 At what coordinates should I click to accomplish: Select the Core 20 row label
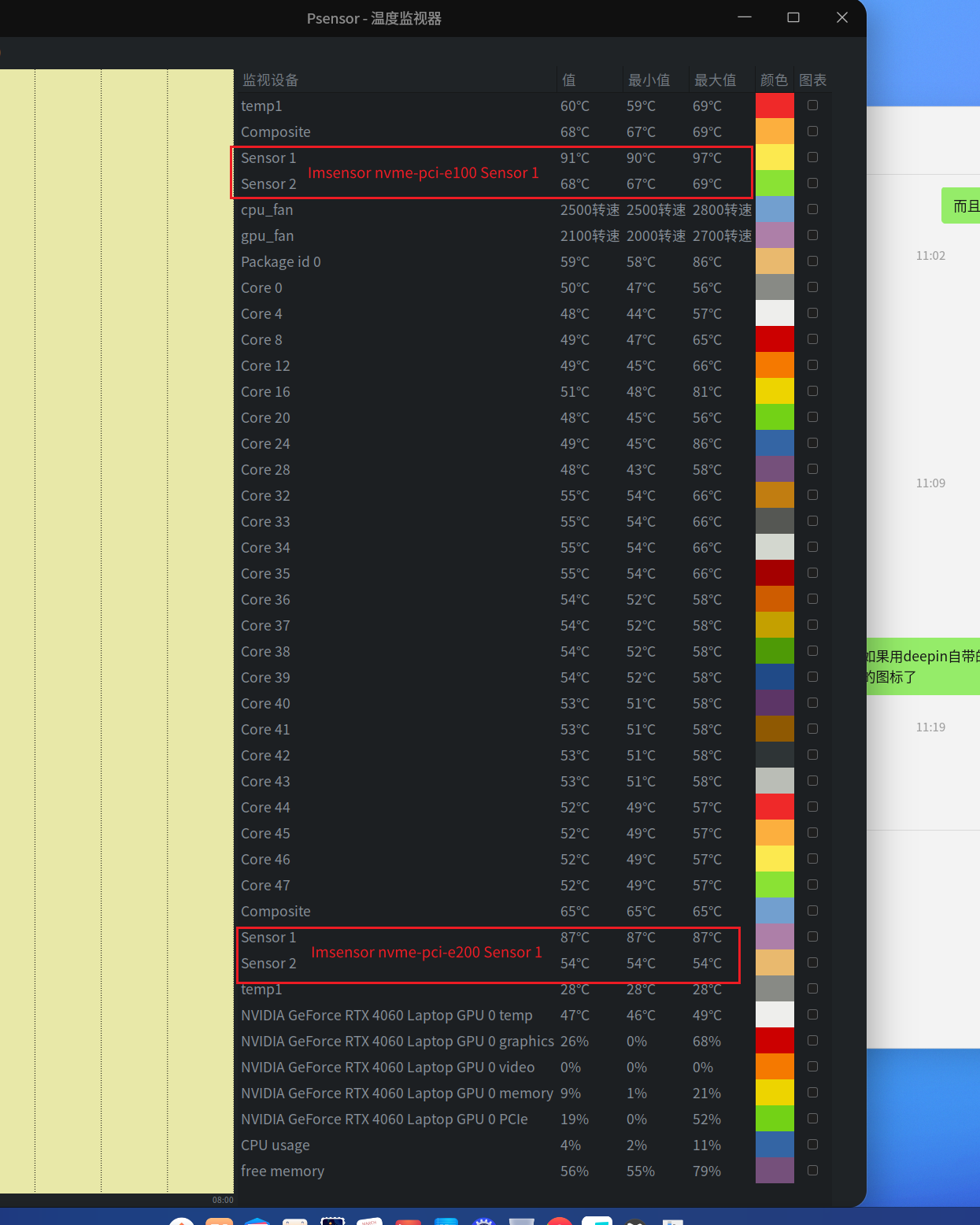[x=265, y=418]
